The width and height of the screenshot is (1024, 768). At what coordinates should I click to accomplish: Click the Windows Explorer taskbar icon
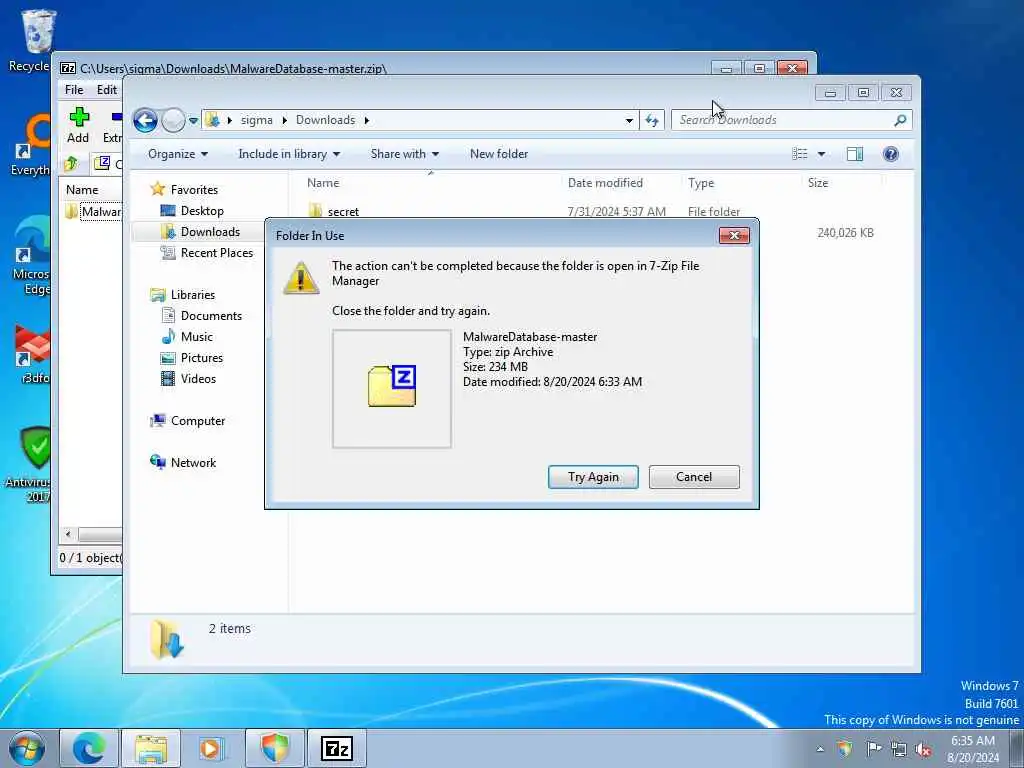pos(151,748)
